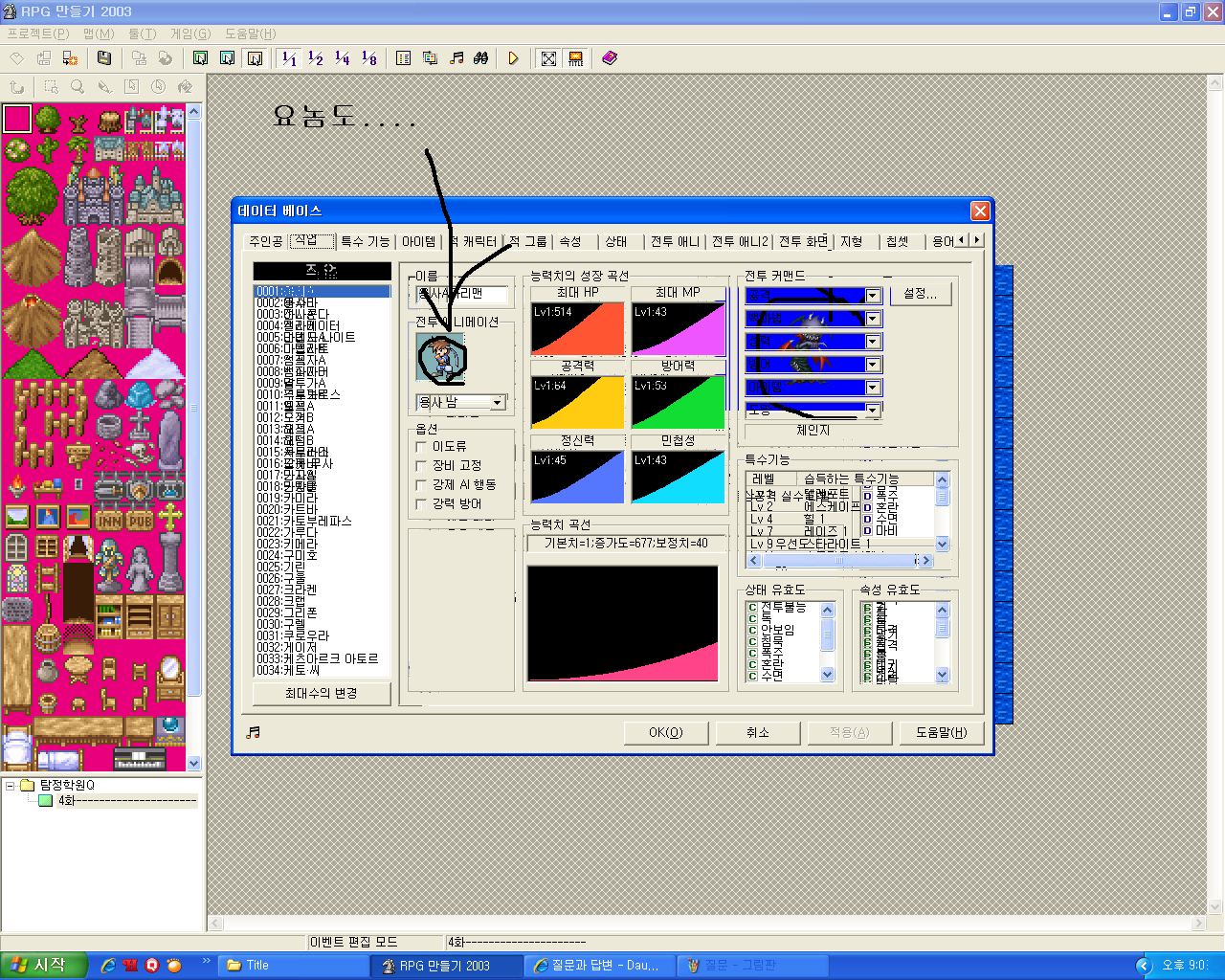This screenshot has width=1225, height=980.
Task: Click the new project toolbar icon
Action: (17, 58)
